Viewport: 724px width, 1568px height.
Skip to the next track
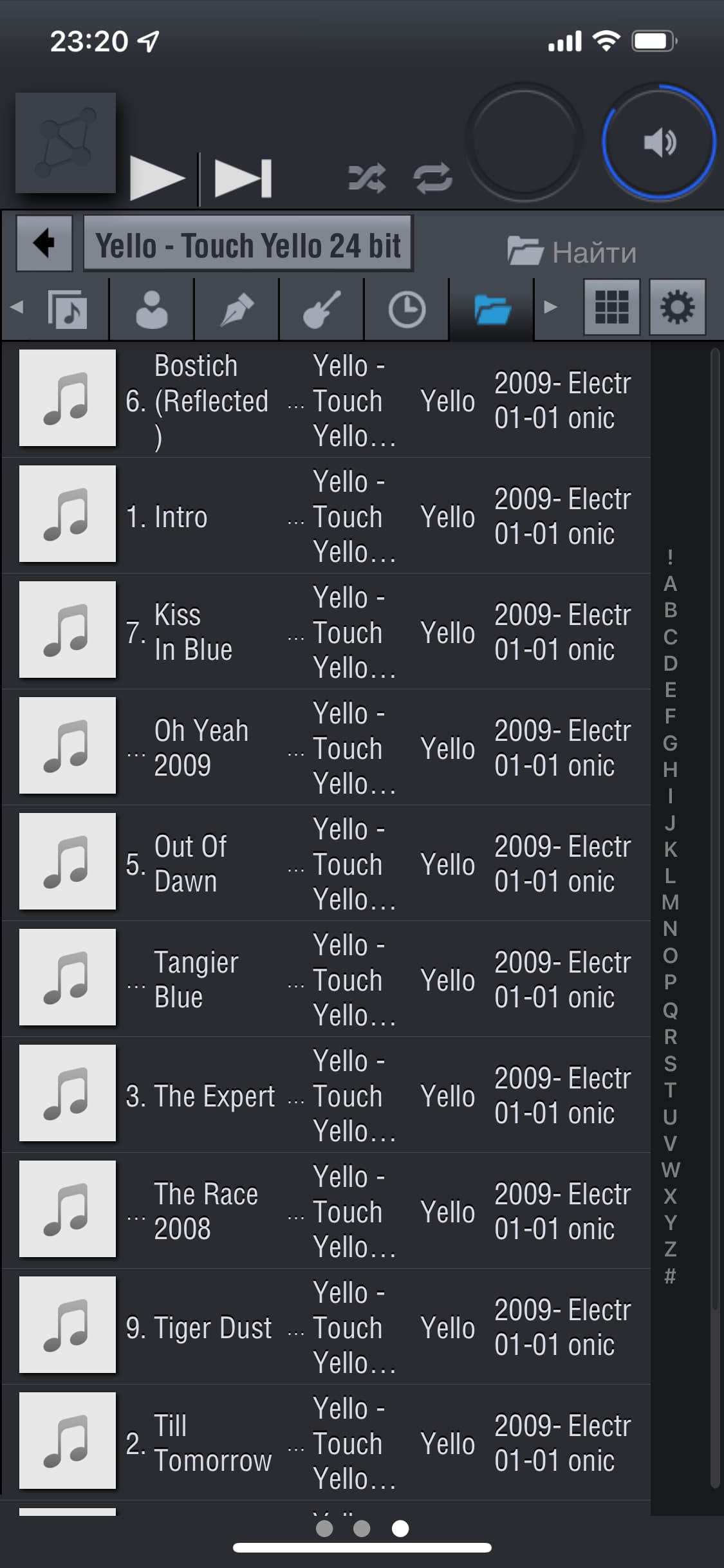click(243, 178)
